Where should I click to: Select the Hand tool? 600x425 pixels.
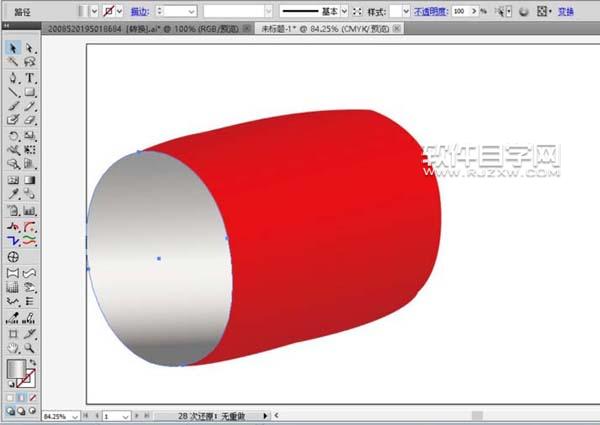pyautogui.click(x=13, y=348)
